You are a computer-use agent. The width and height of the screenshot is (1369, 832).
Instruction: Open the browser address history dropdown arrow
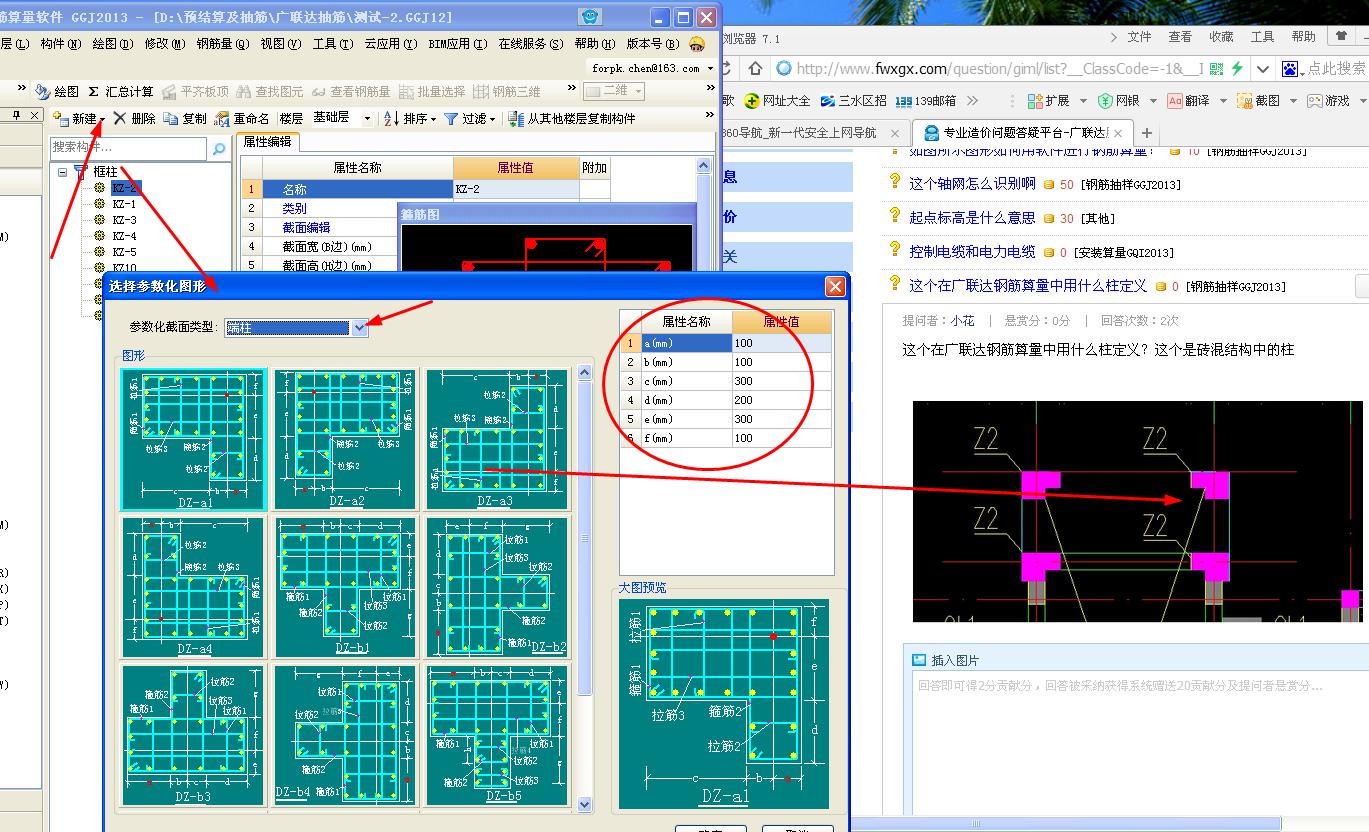pos(1263,68)
